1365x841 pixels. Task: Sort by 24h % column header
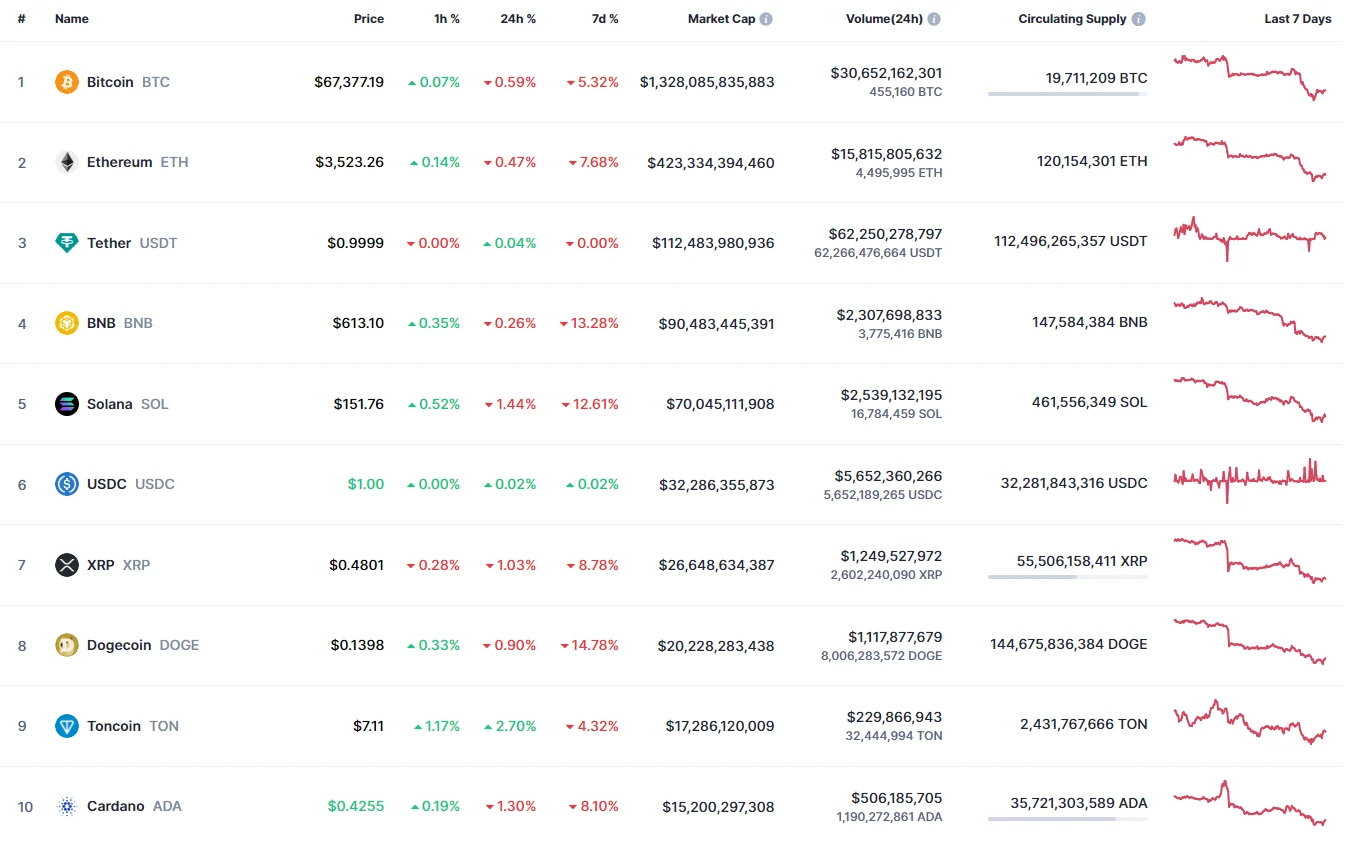click(518, 19)
